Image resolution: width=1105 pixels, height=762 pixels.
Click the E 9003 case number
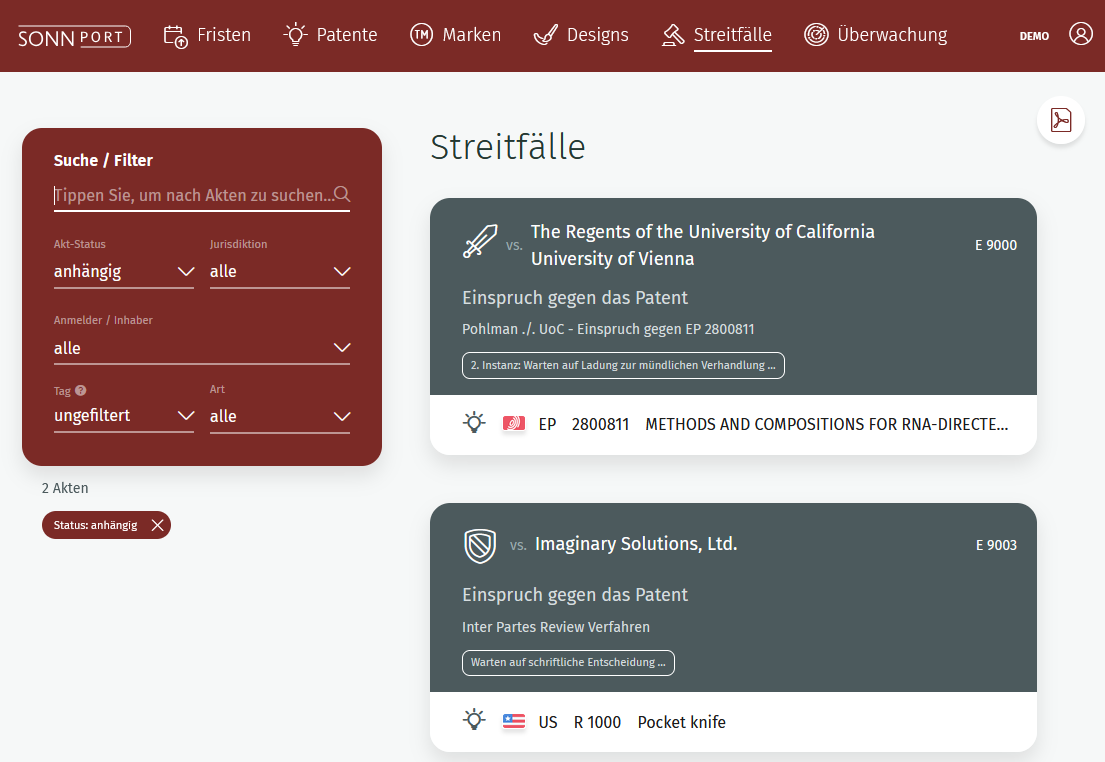996,545
